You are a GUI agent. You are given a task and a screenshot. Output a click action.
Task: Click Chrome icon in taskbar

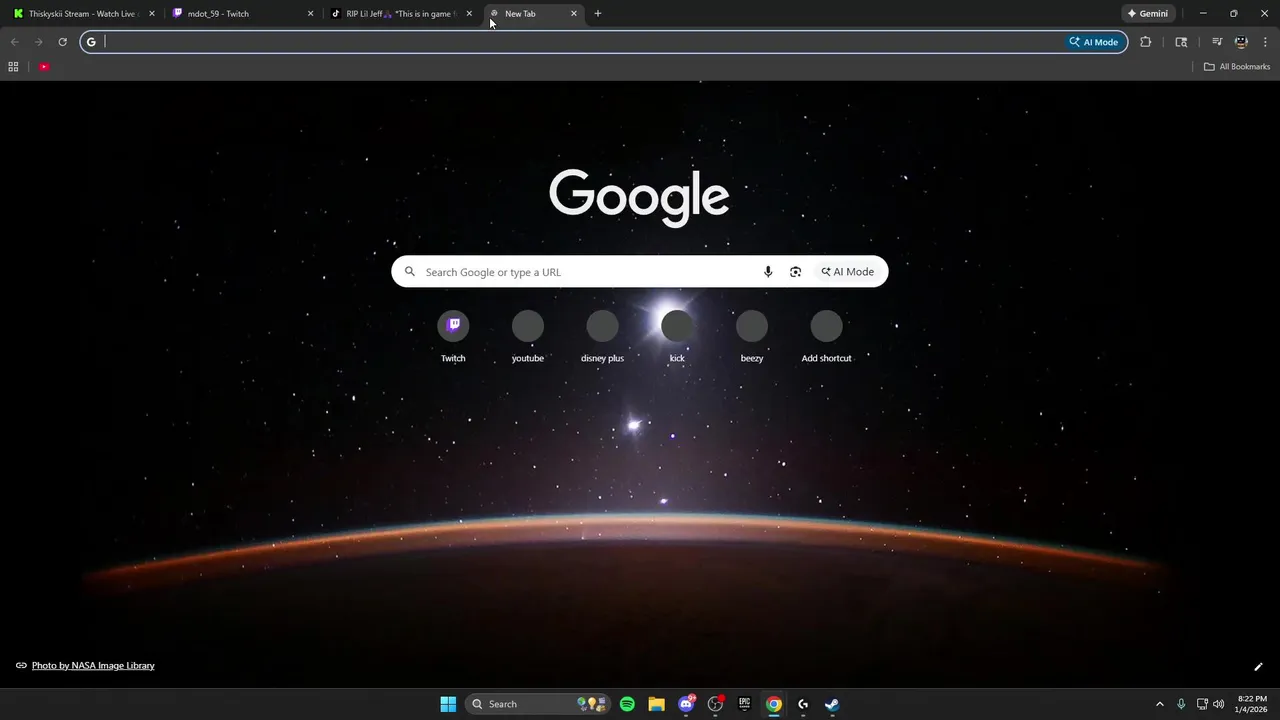tap(774, 704)
